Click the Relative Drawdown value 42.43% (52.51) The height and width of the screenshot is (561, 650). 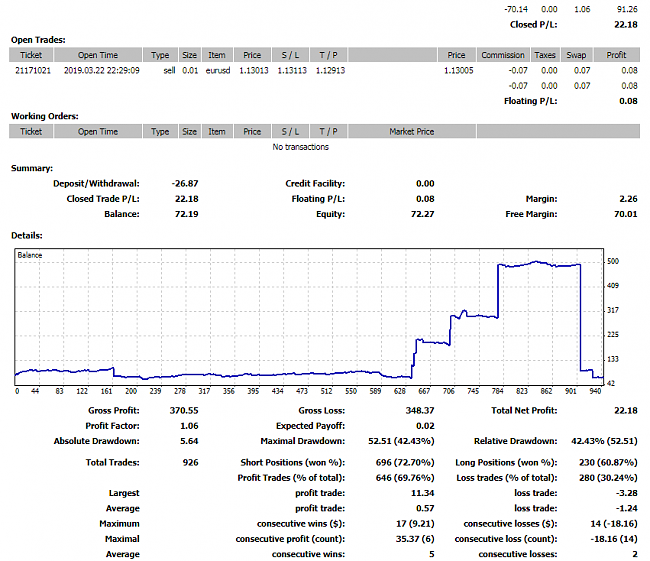604,441
